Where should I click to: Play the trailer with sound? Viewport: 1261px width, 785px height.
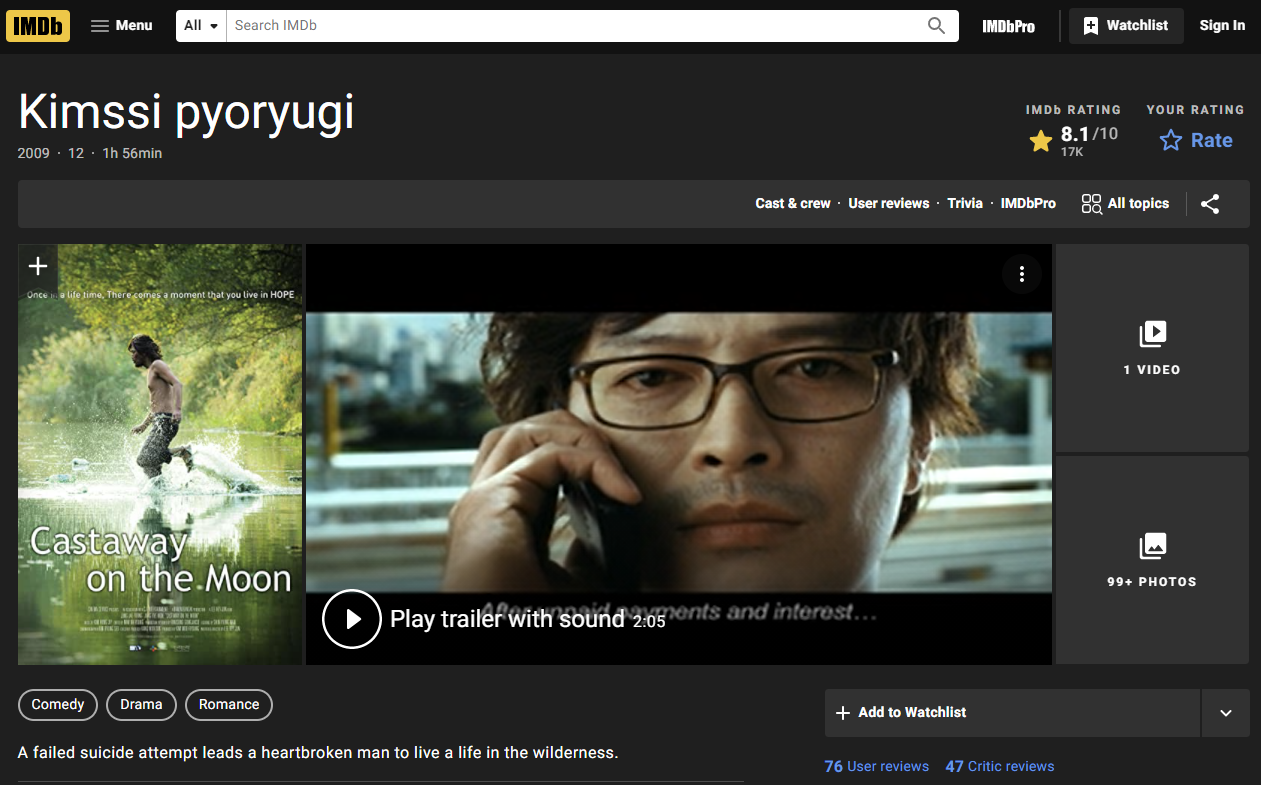tap(352, 619)
